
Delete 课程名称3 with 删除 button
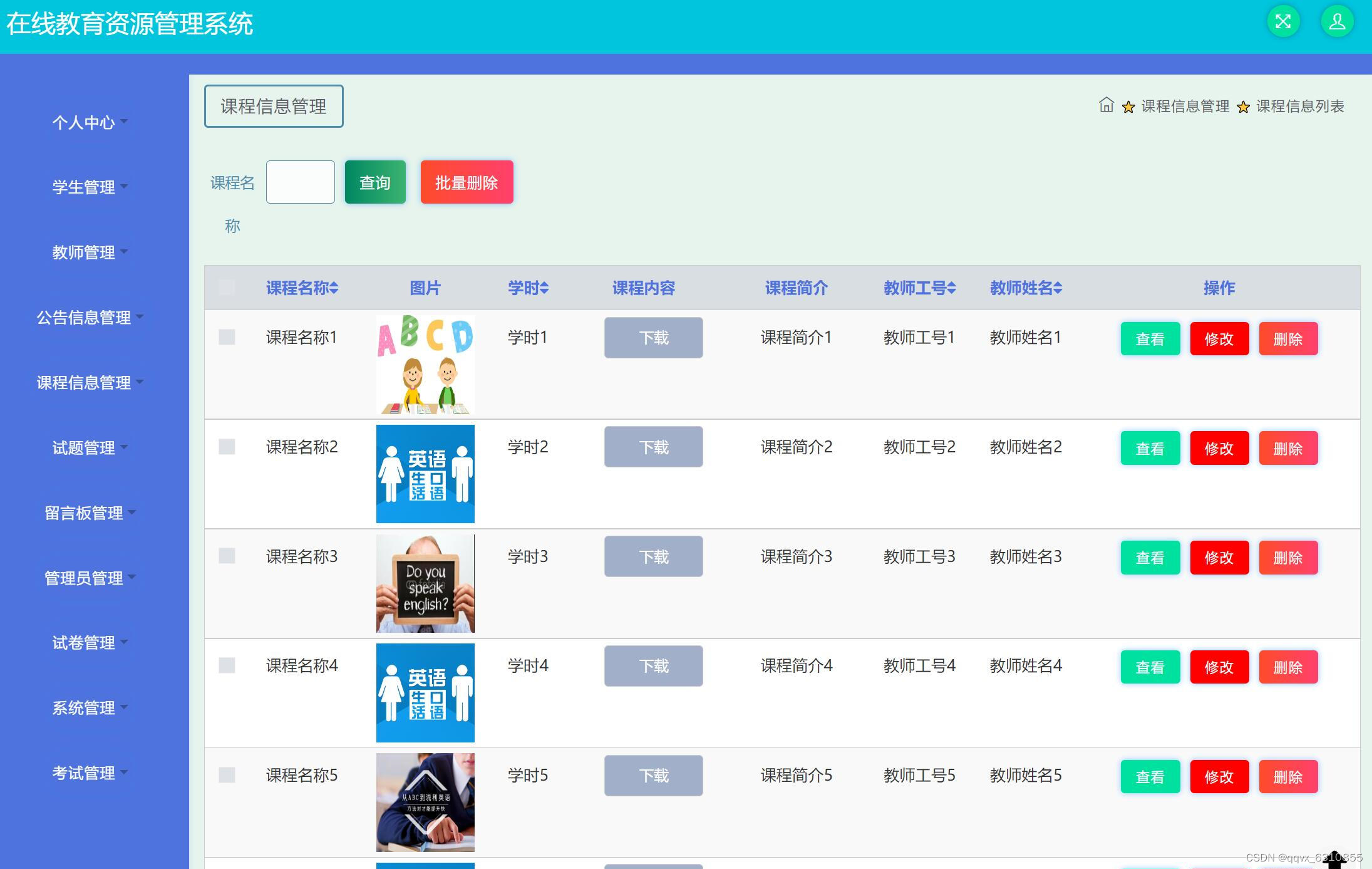point(1288,558)
